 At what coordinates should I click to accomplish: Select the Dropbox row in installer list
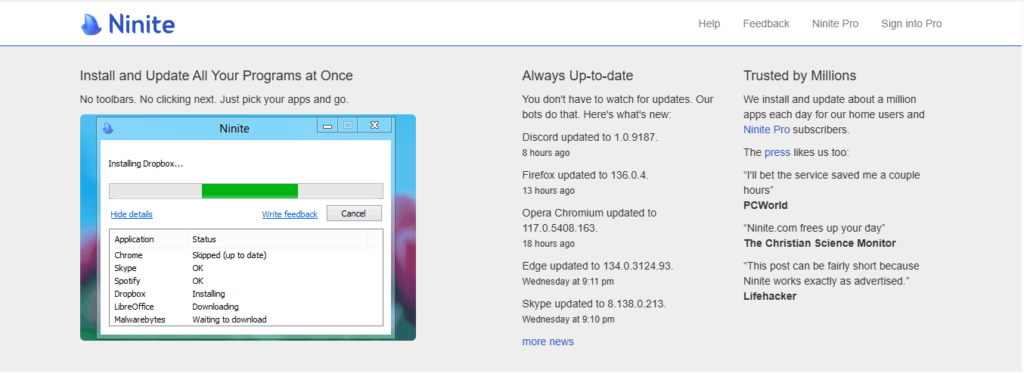click(246, 294)
